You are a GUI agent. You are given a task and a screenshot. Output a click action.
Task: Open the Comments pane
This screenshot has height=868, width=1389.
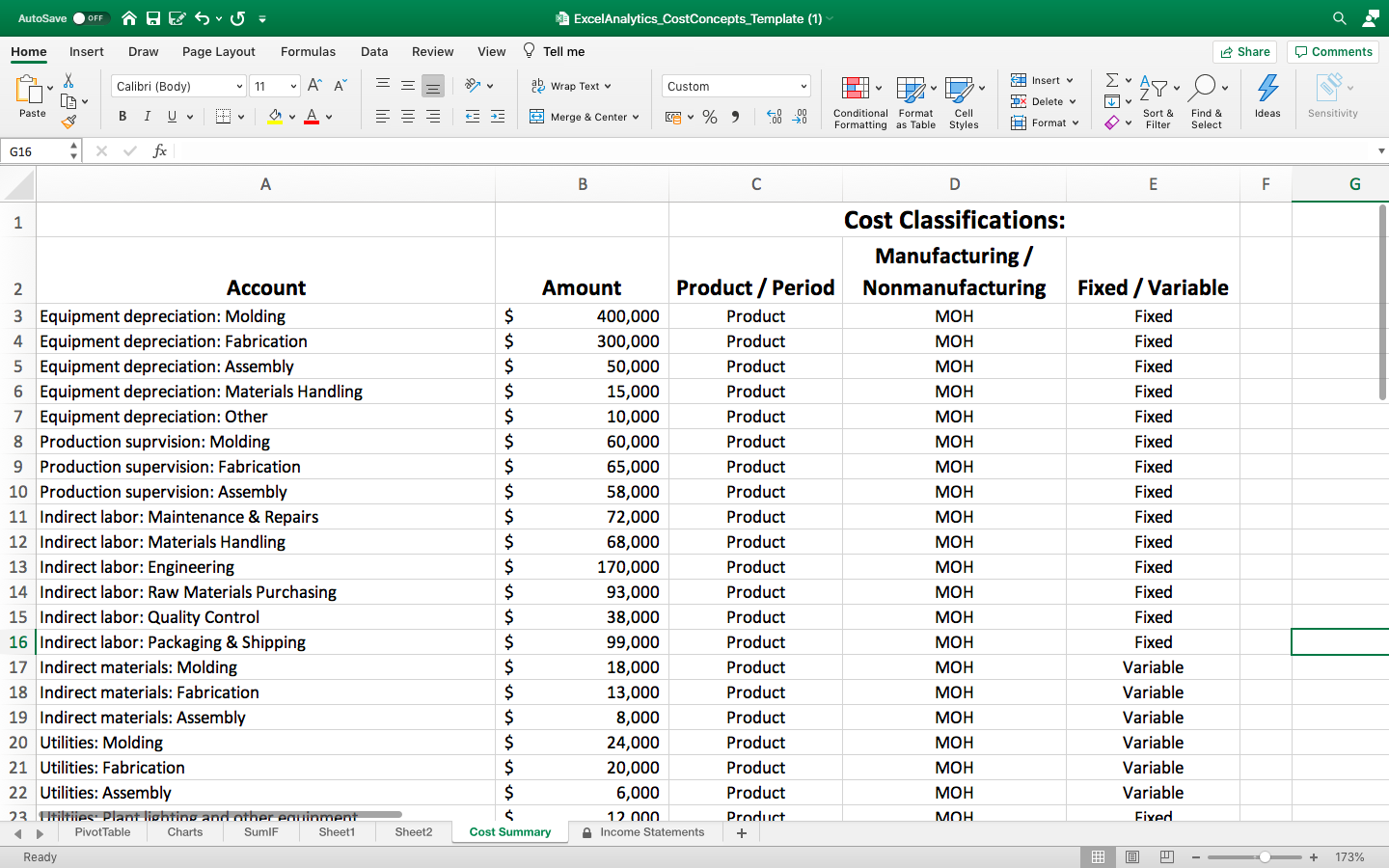click(x=1333, y=52)
